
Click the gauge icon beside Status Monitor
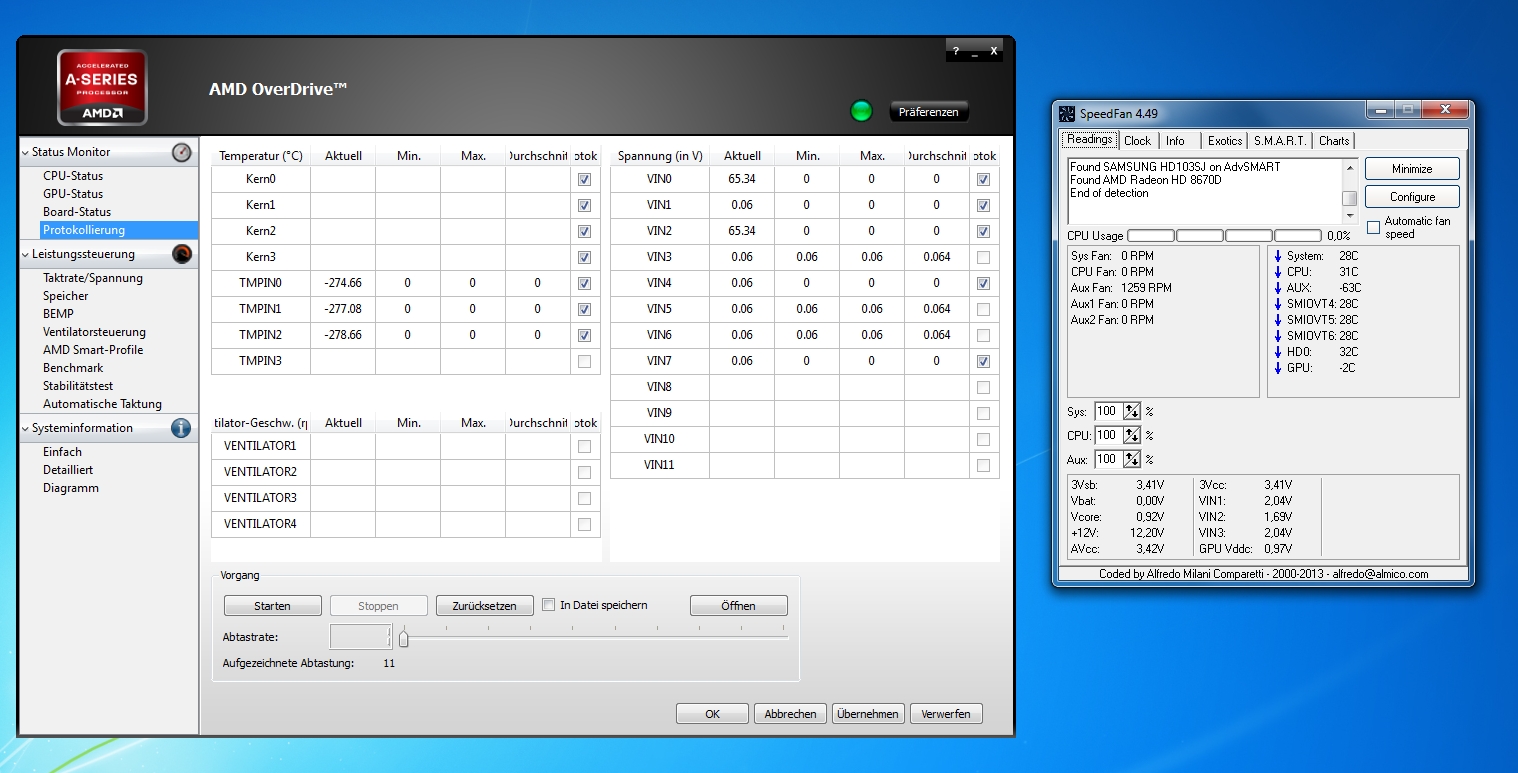pos(181,152)
